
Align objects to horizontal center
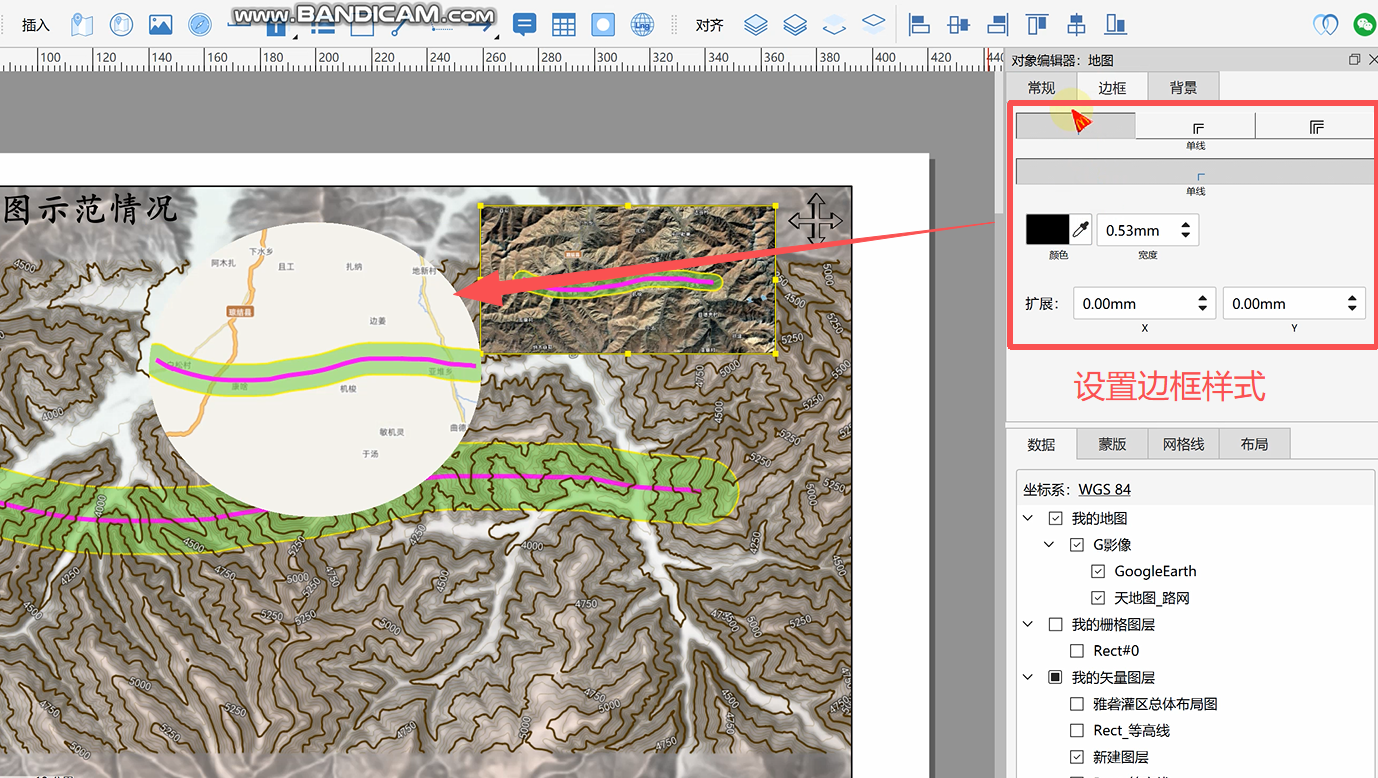coord(958,25)
